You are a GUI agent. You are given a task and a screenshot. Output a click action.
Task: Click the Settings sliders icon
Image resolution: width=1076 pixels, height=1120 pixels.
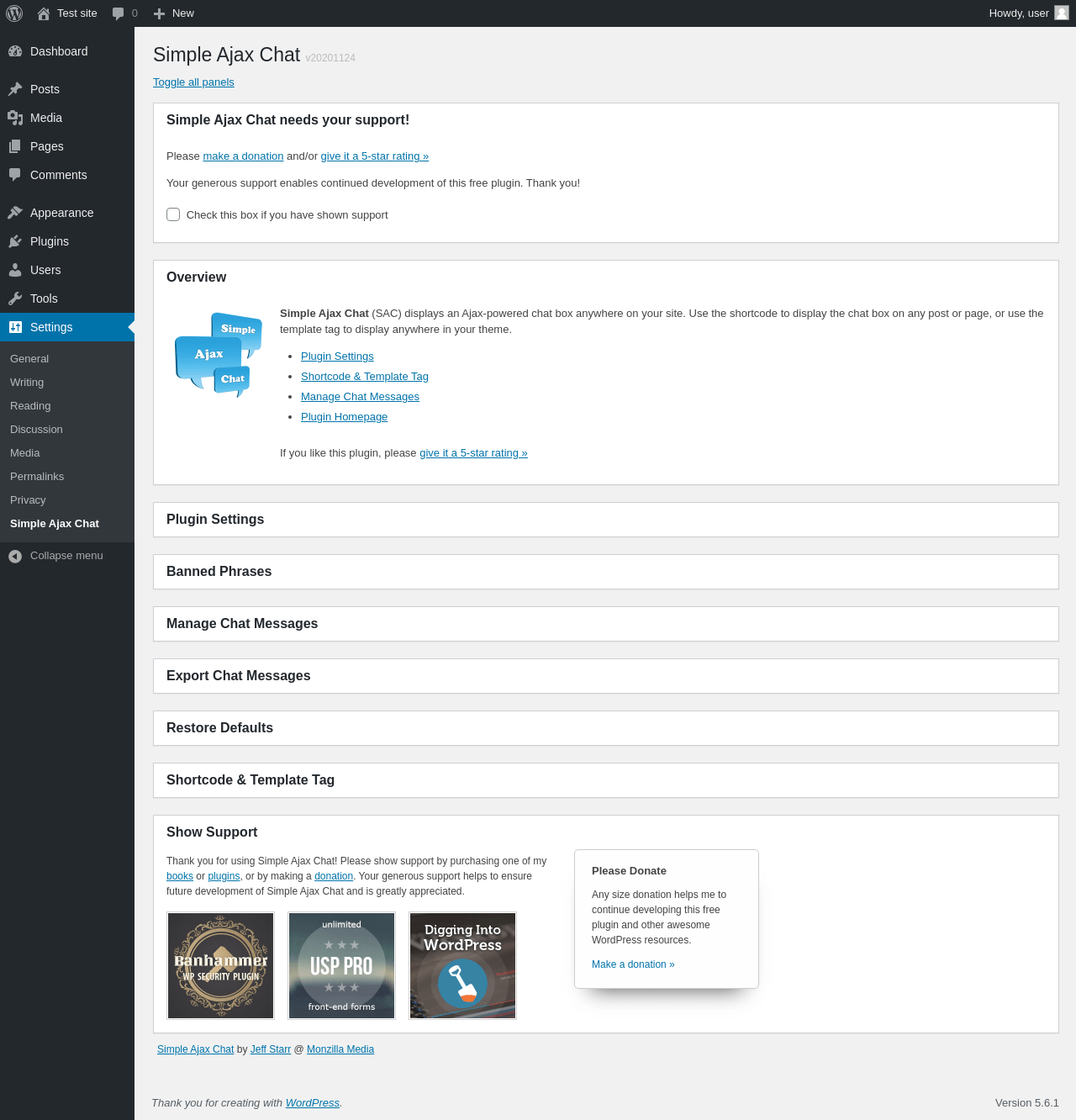15,327
